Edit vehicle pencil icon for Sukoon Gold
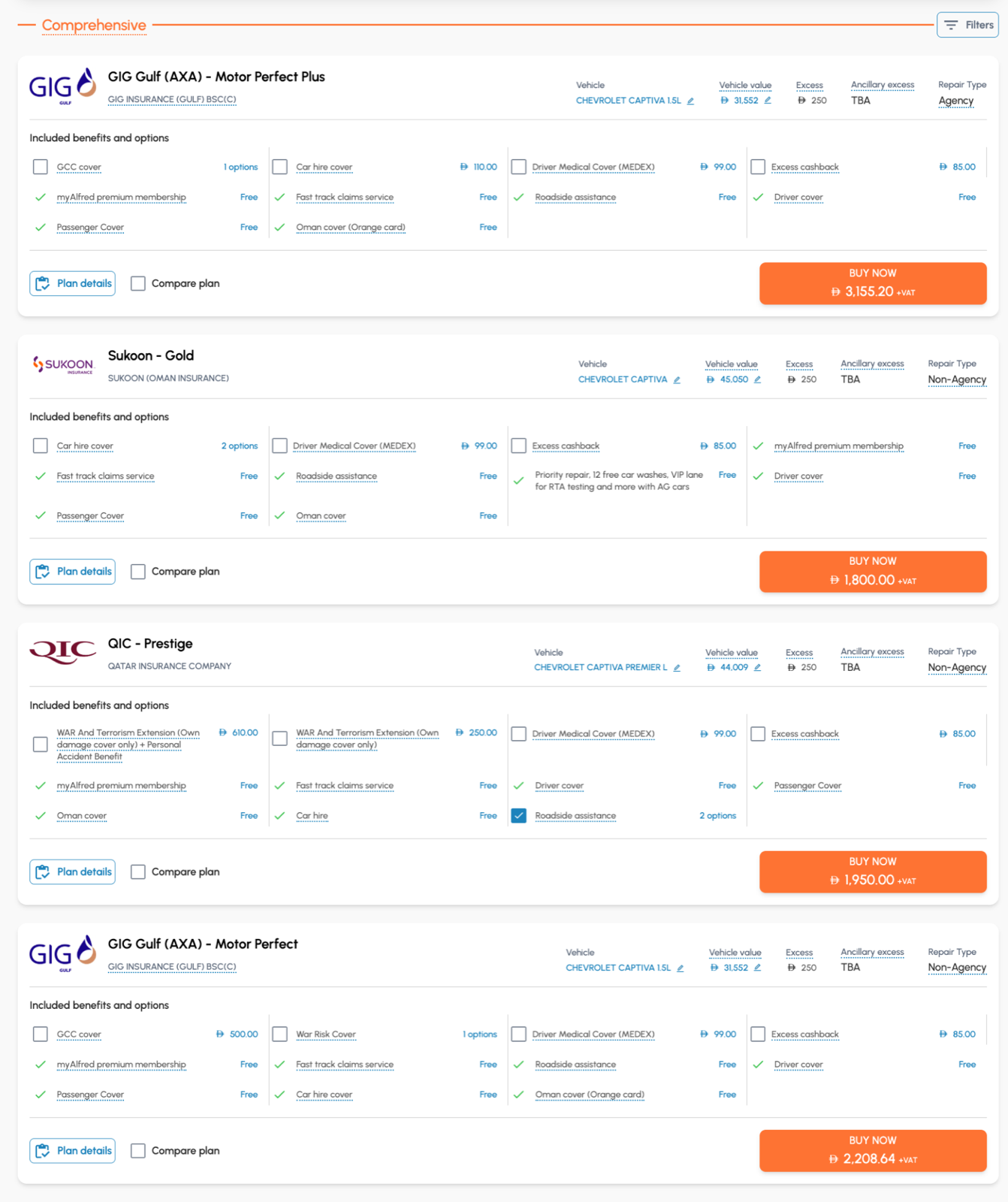This screenshot has width=1008, height=1202. (677, 380)
